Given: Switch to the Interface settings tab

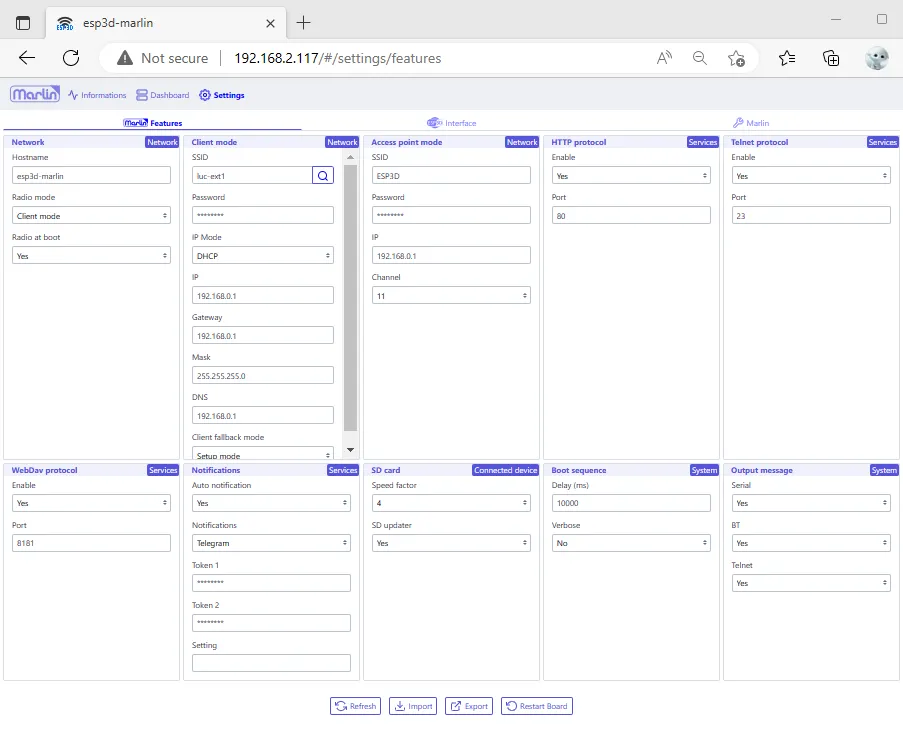Looking at the screenshot, I should pos(452,123).
